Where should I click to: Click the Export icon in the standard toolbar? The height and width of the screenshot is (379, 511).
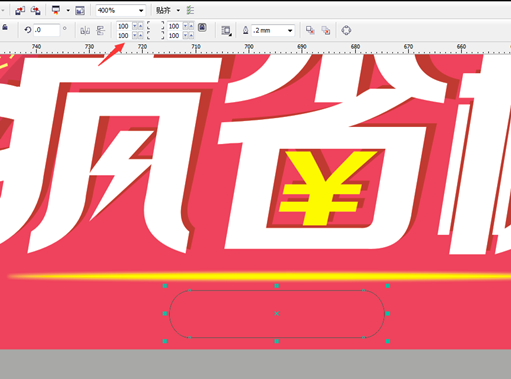[x=35, y=11]
